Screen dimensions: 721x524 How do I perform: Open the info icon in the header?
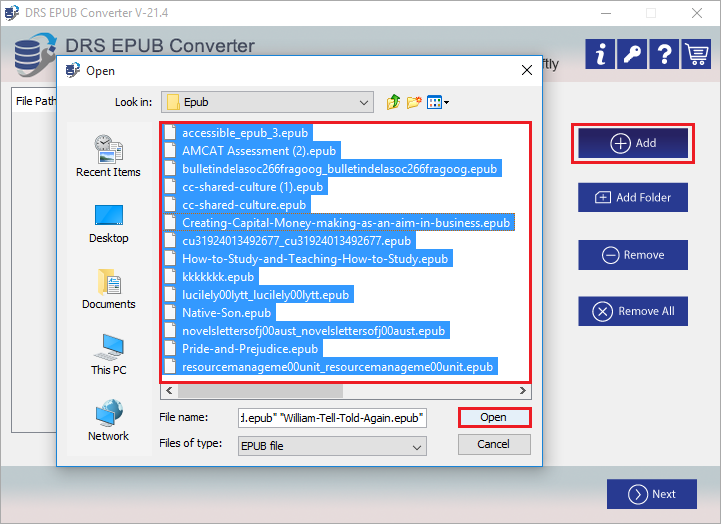click(600, 54)
